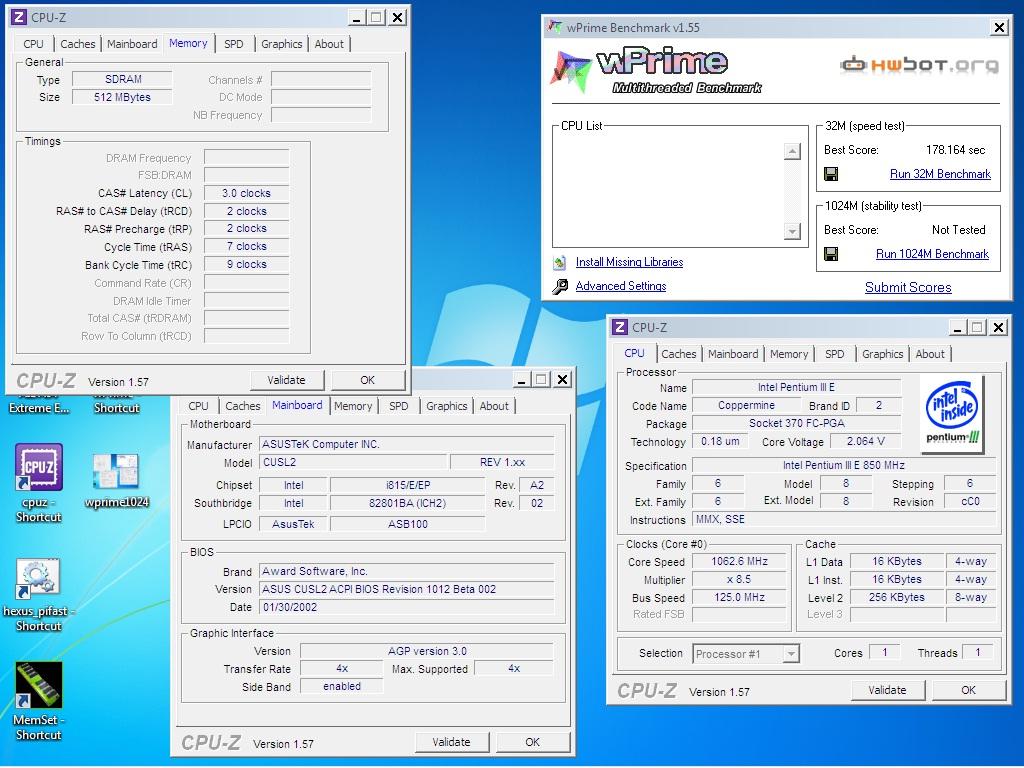Viewport: 1024px width, 768px height.
Task: Click OK in the Memory CPU-Z window
Action: click(x=368, y=380)
